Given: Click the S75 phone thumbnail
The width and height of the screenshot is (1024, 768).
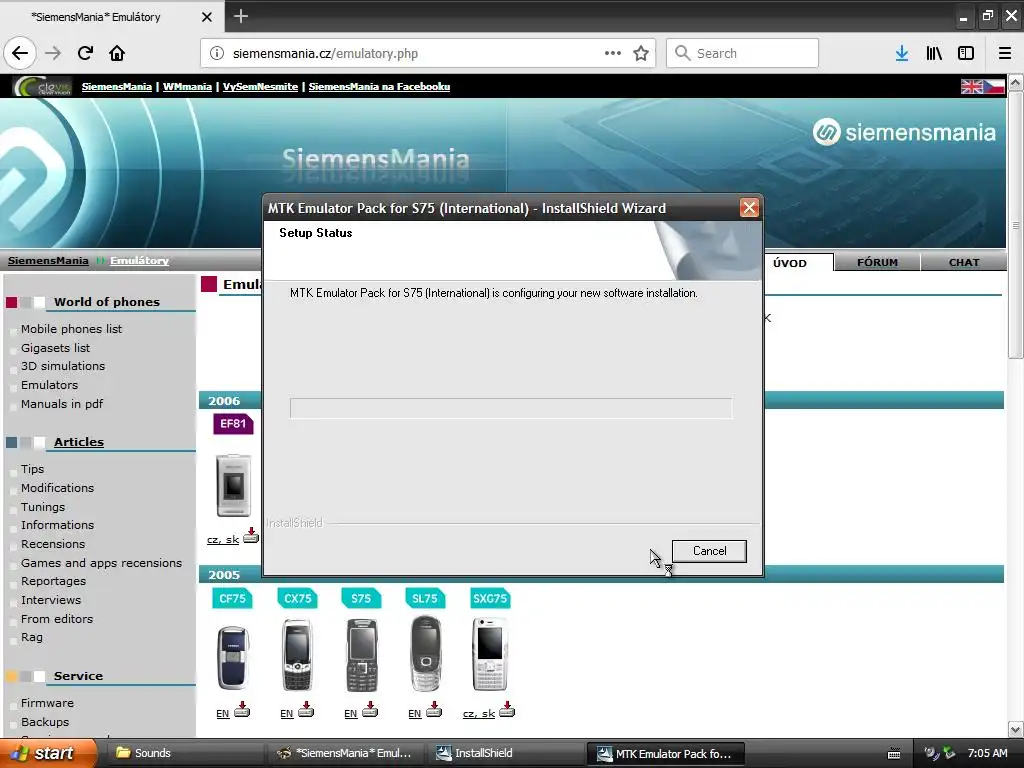Looking at the screenshot, I should (x=361, y=656).
